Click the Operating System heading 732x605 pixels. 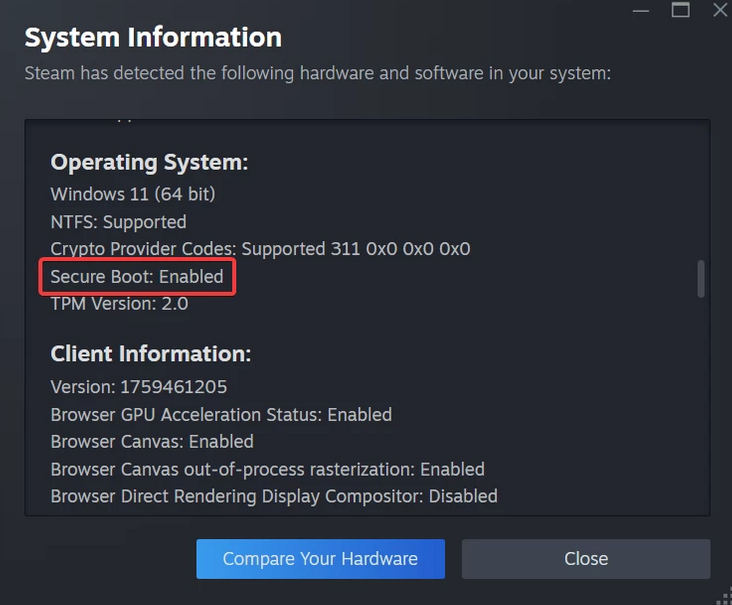[149, 162]
